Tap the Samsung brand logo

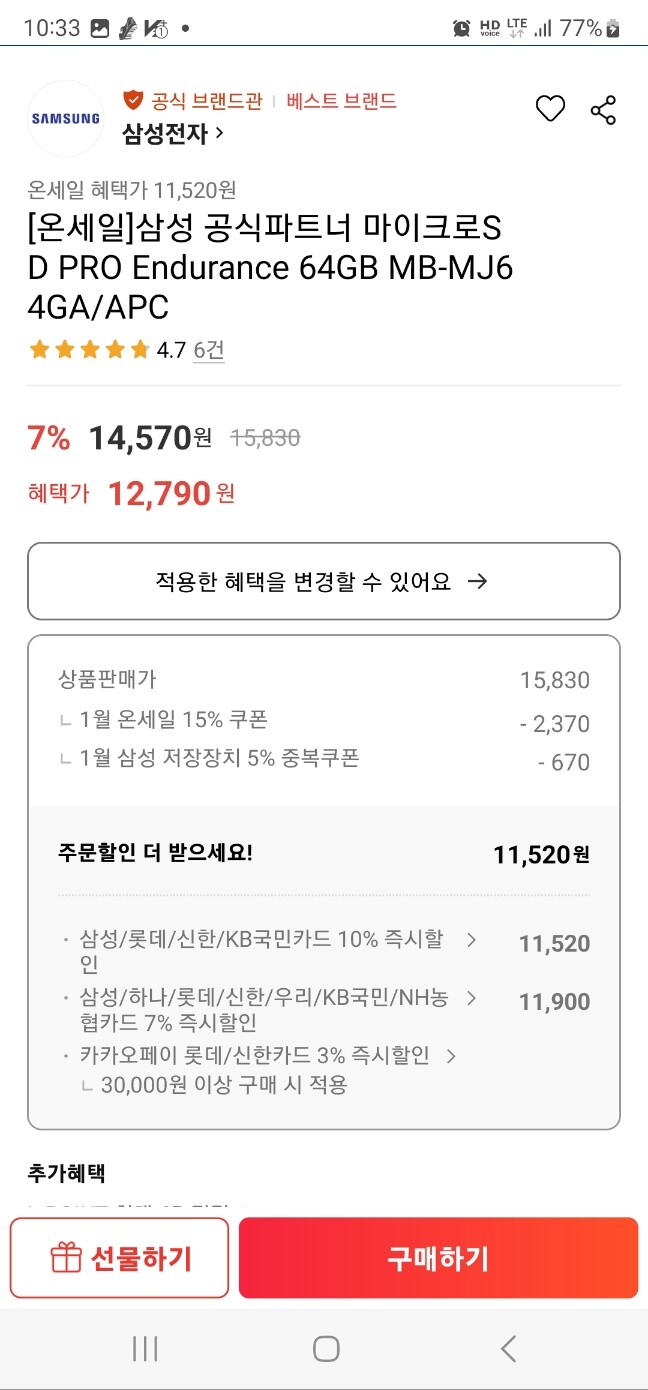click(x=64, y=118)
